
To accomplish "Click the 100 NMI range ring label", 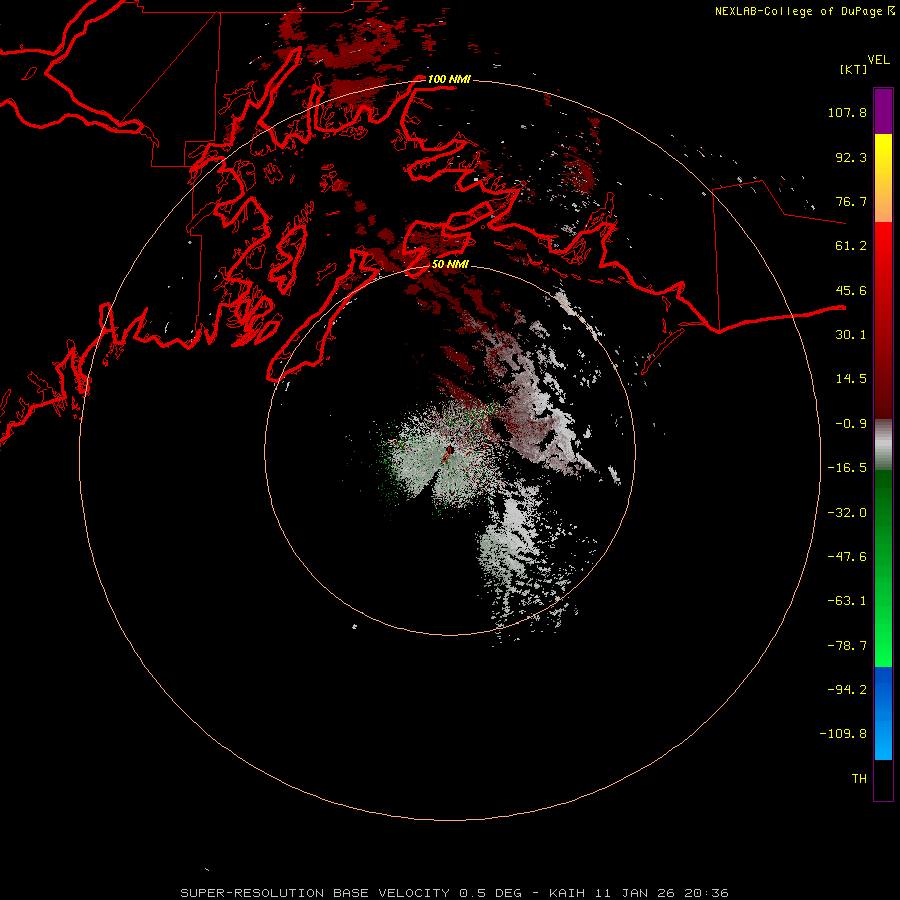I will tap(449, 79).
